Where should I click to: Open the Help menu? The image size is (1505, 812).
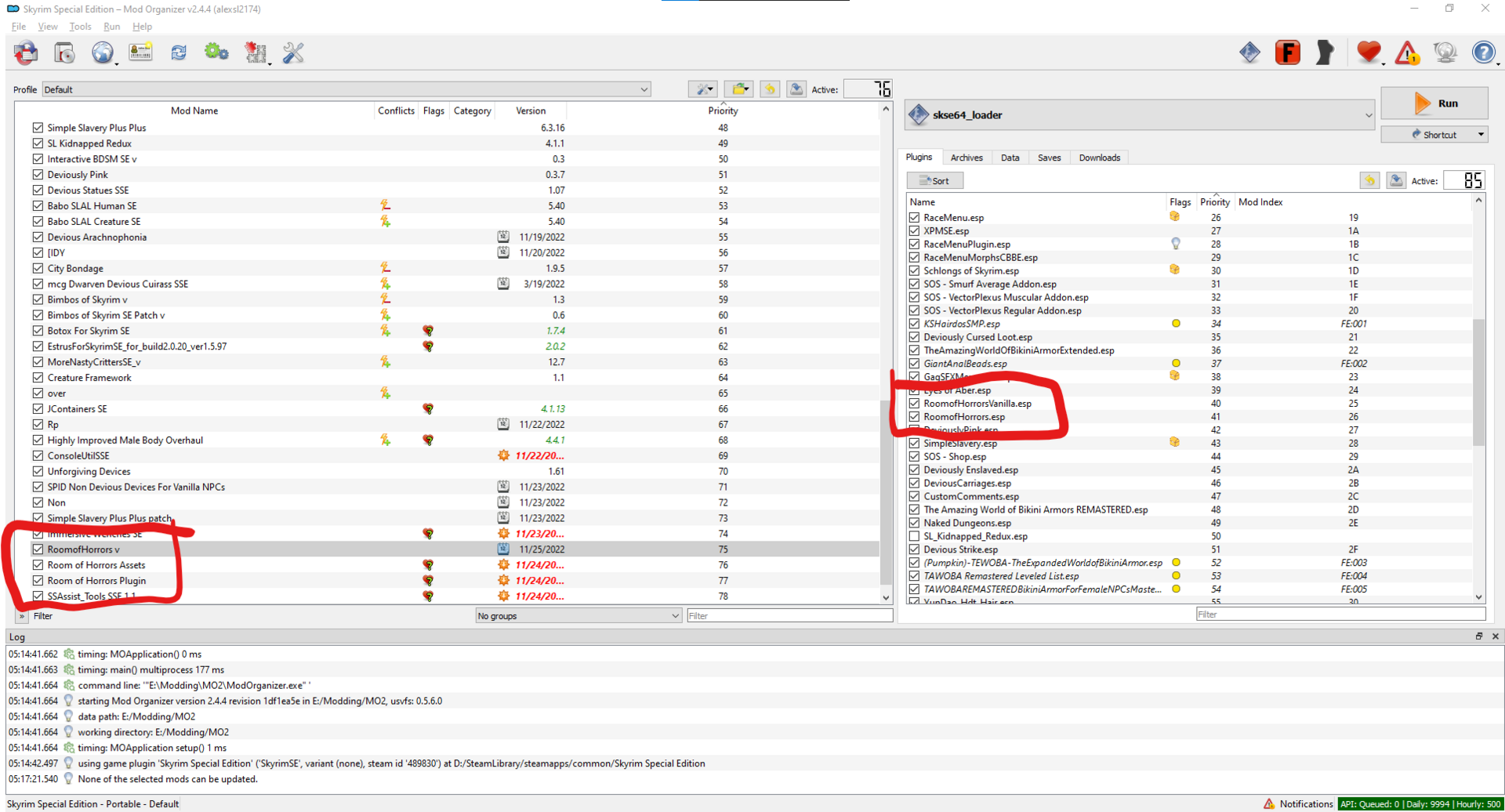point(142,26)
